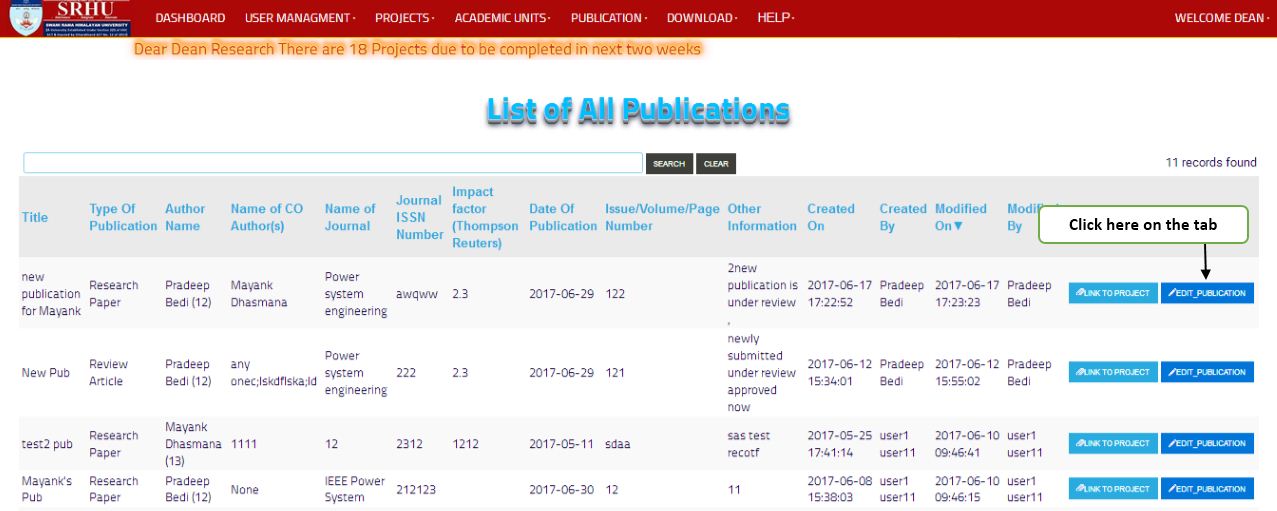
Task: Edit the 'Mayank's Pub' publication
Action: 1207,489
